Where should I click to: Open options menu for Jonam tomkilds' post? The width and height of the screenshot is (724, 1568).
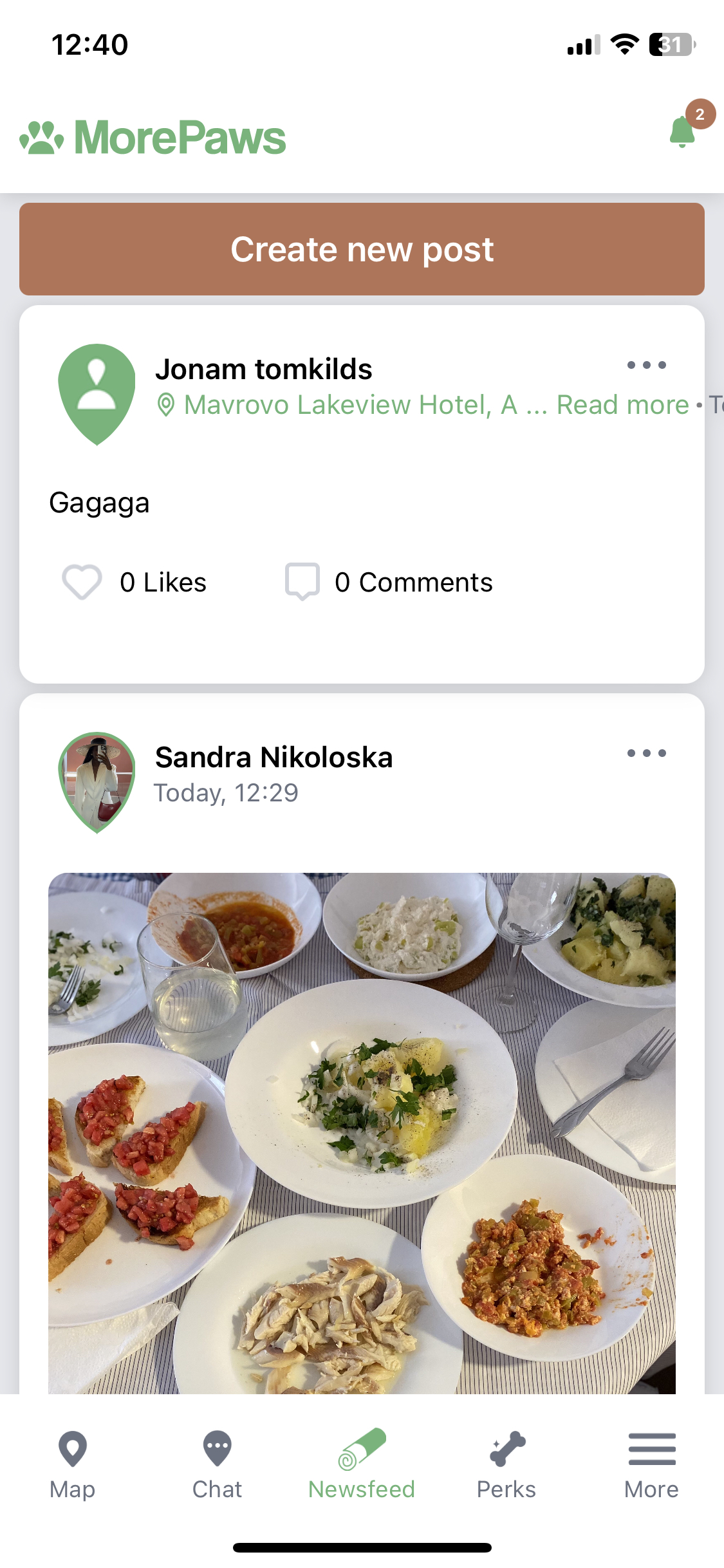(x=646, y=365)
